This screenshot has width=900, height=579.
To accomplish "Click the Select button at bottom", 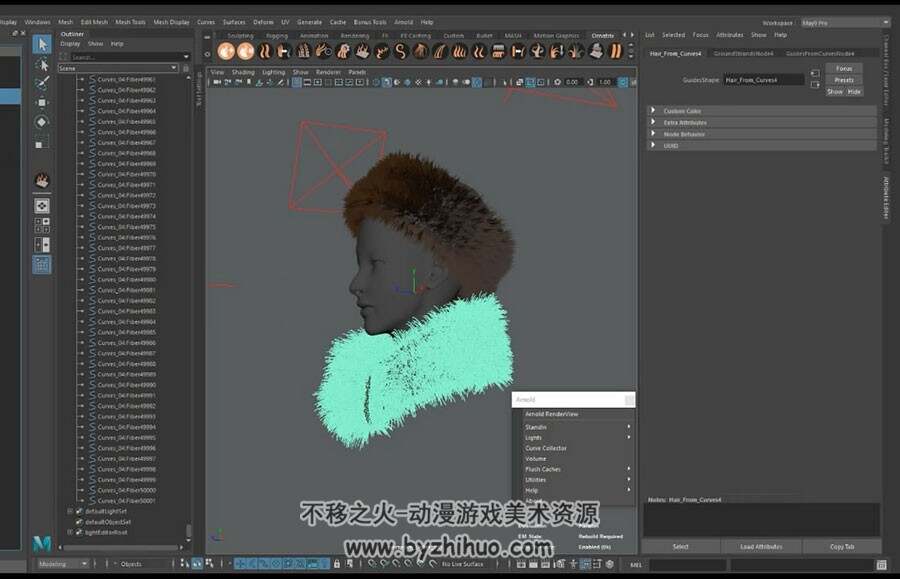I will pos(680,547).
